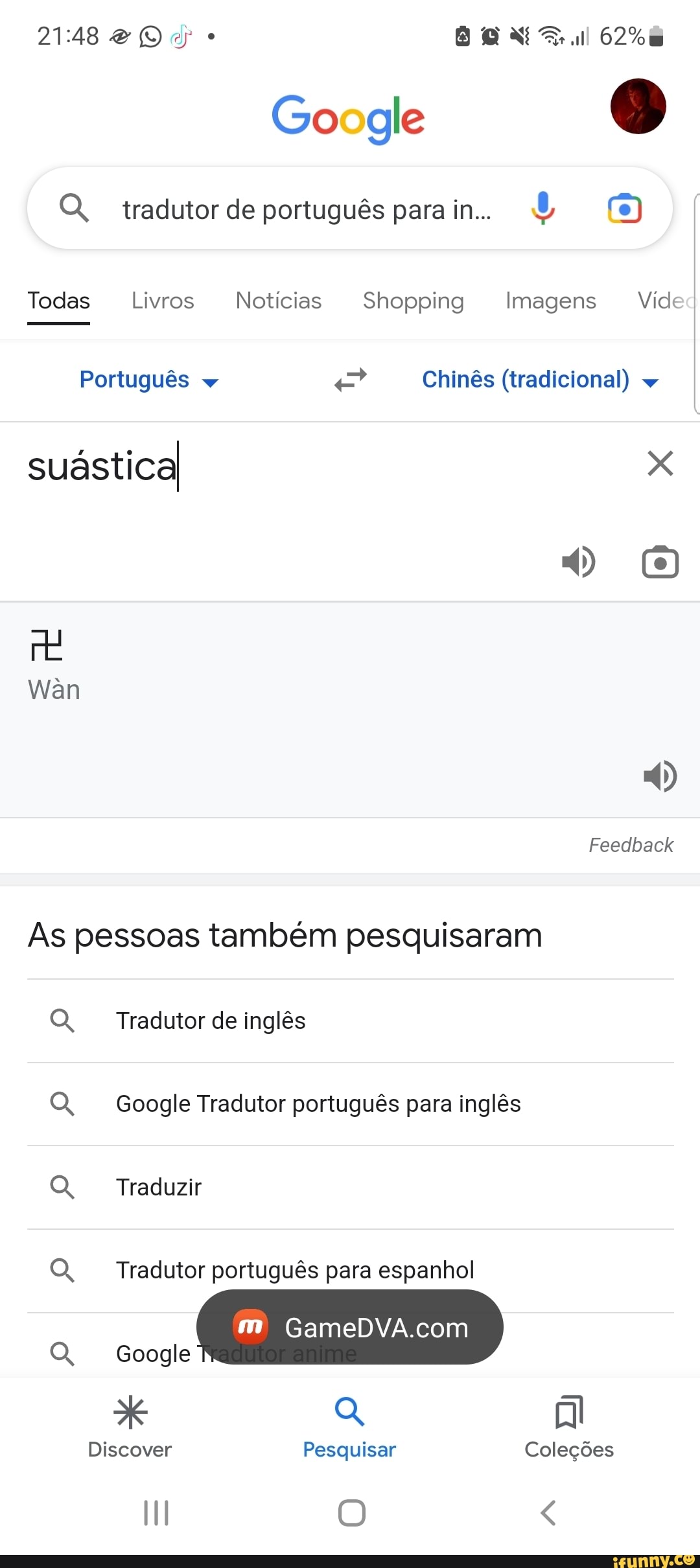Open the Feedback link

[x=631, y=845]
